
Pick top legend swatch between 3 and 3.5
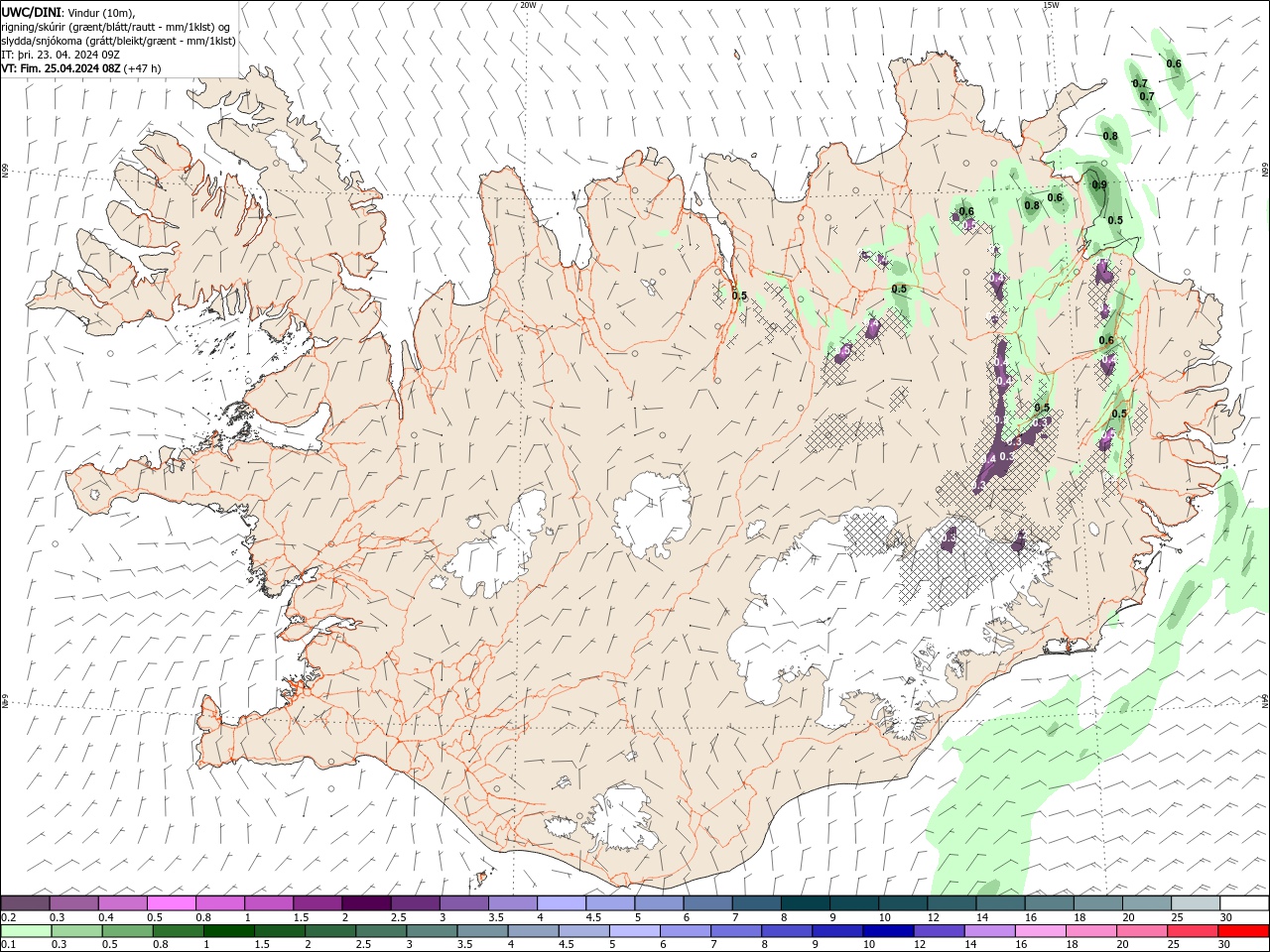click(x=464, y=903)
